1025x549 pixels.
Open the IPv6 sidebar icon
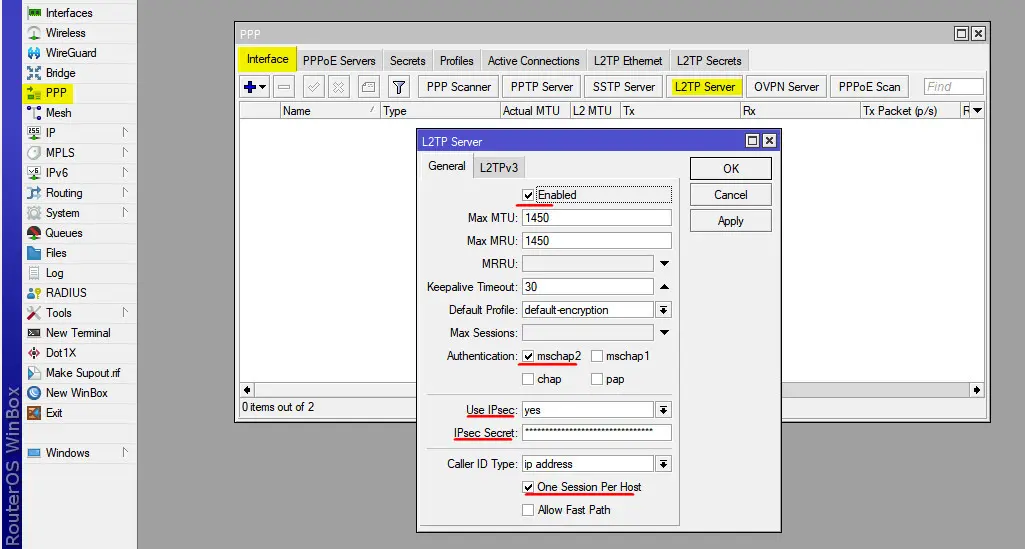pyautogui.click(x=34, y=173)
